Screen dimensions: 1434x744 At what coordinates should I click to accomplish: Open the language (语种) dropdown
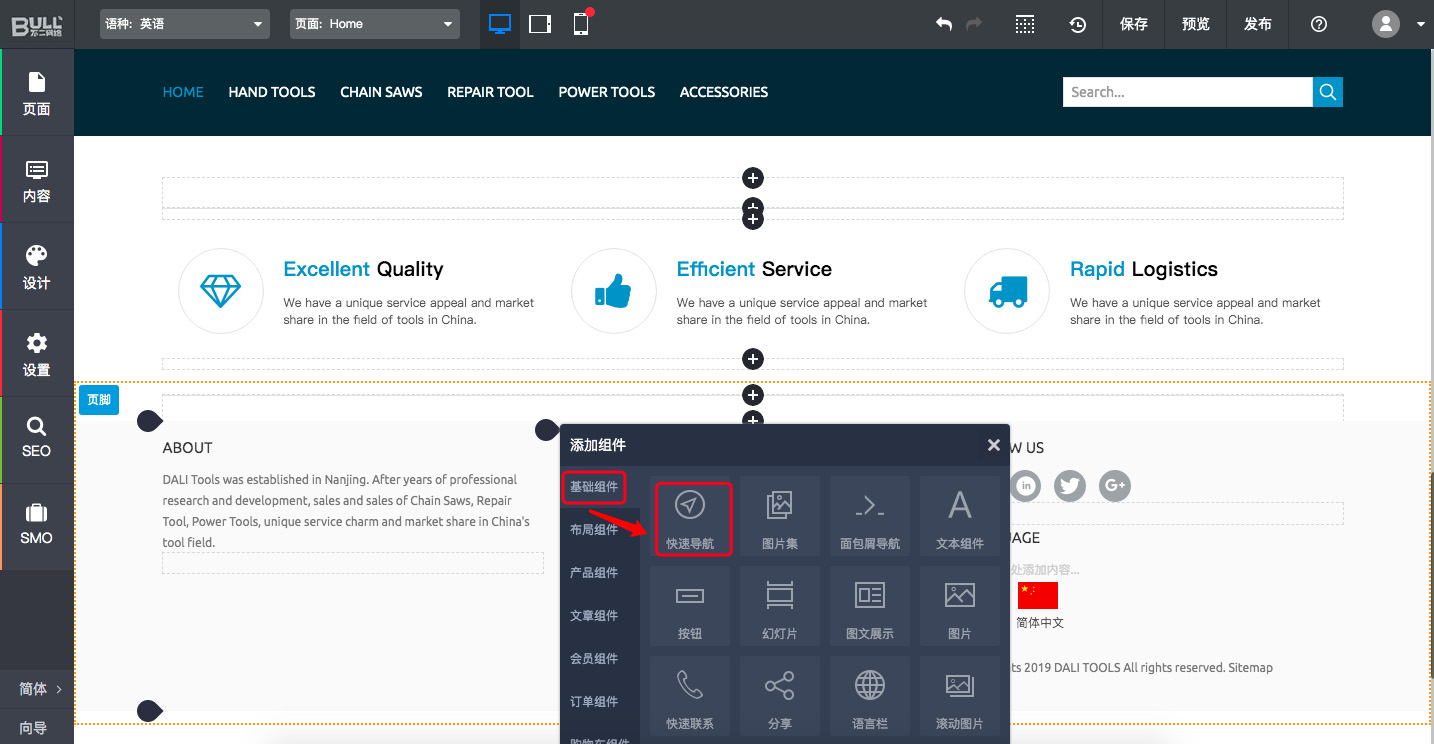coord(185,24)
